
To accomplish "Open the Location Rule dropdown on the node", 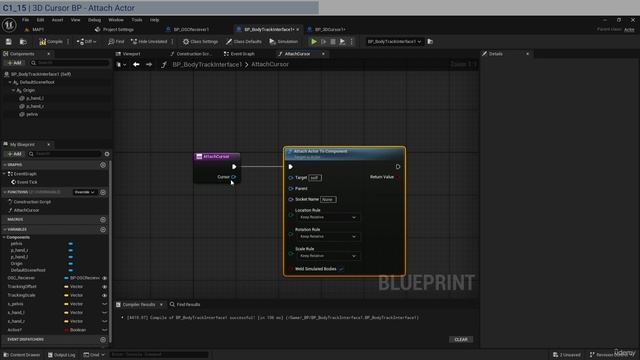I will pyautogui.click(x=328, y=218).
